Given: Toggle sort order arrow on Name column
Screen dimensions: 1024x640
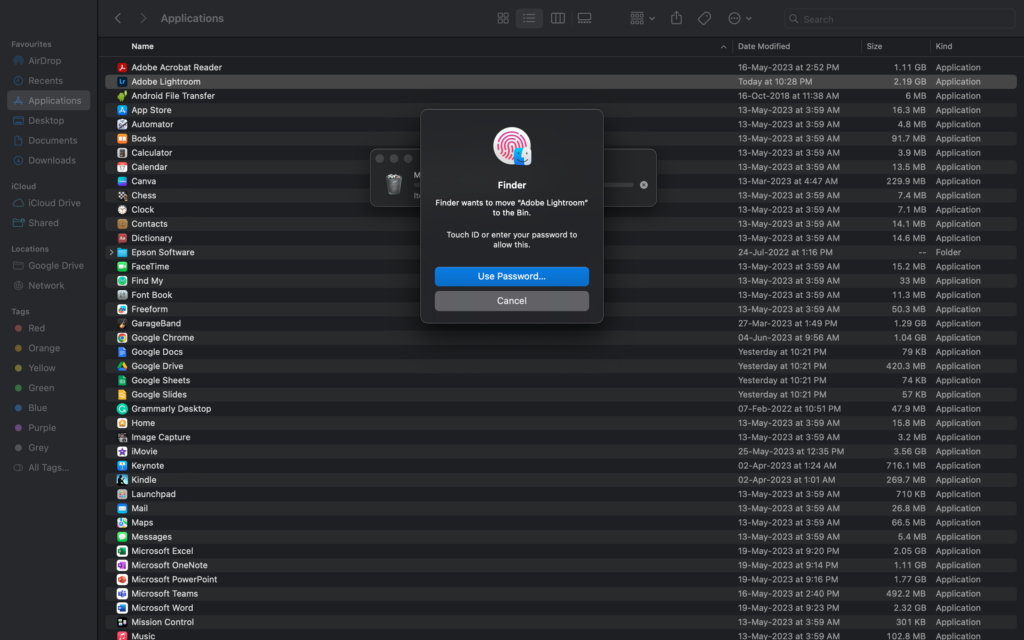Looking at the screenshot, I should coord(723,46).
